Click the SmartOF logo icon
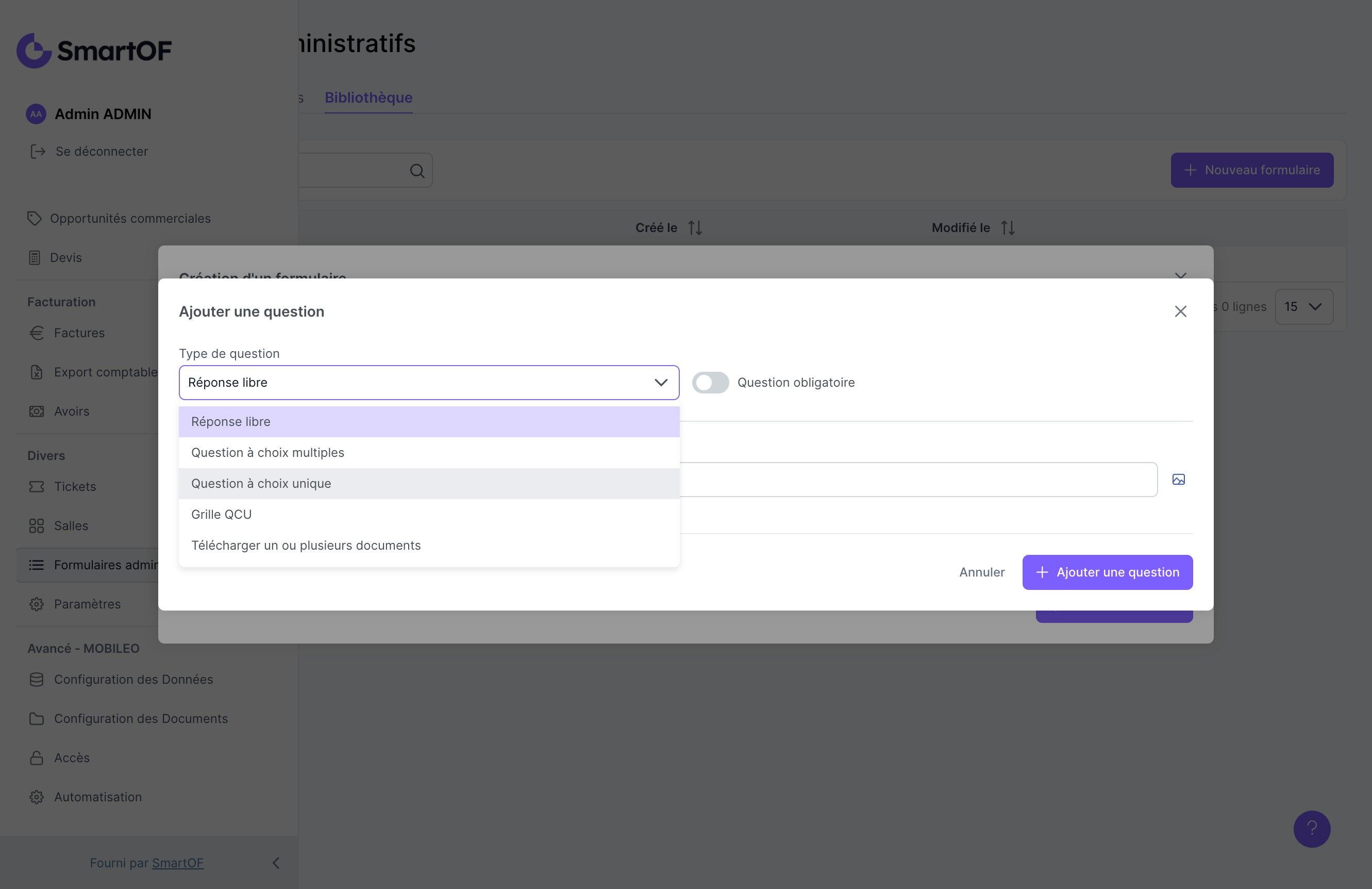 [35, 51]
